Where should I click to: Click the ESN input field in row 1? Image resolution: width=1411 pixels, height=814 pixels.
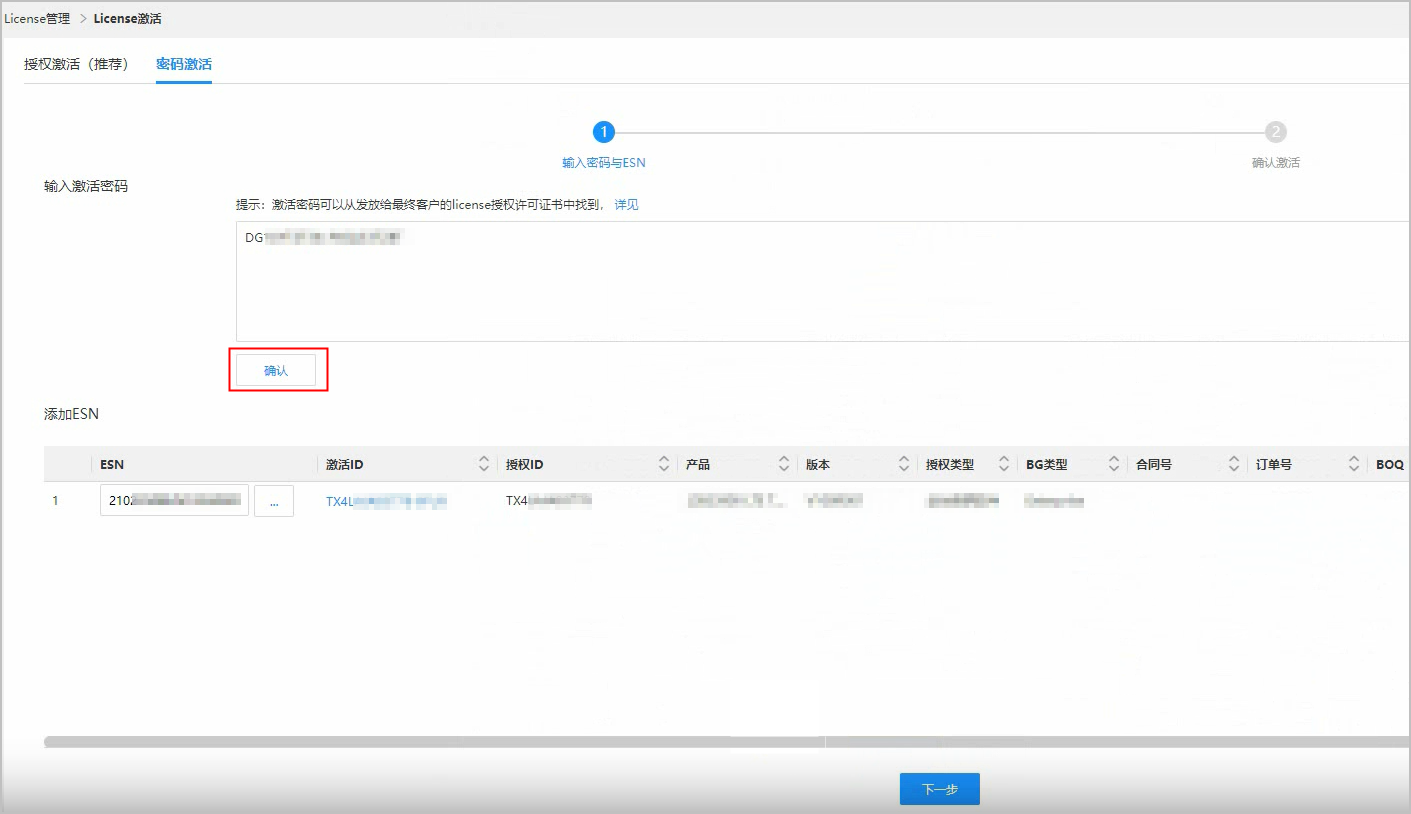pyautogui.click(x=173, y=500)
